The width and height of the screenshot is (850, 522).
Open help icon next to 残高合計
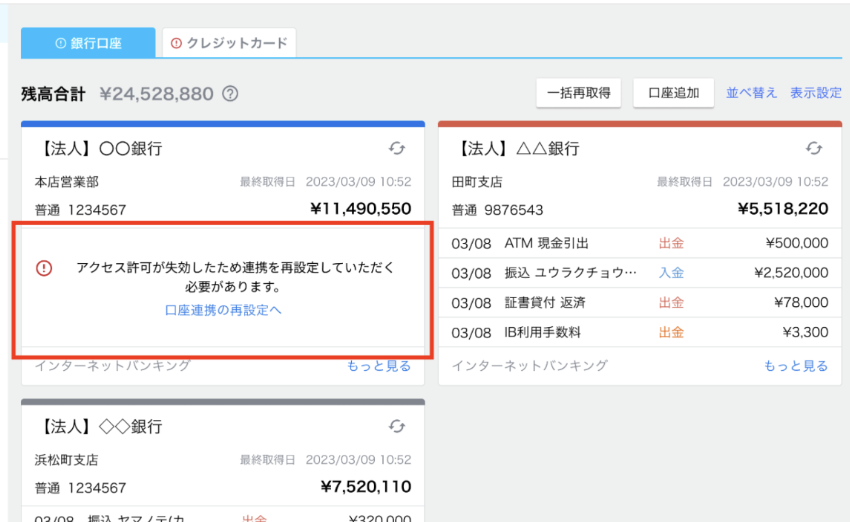[x=230, y=94]
